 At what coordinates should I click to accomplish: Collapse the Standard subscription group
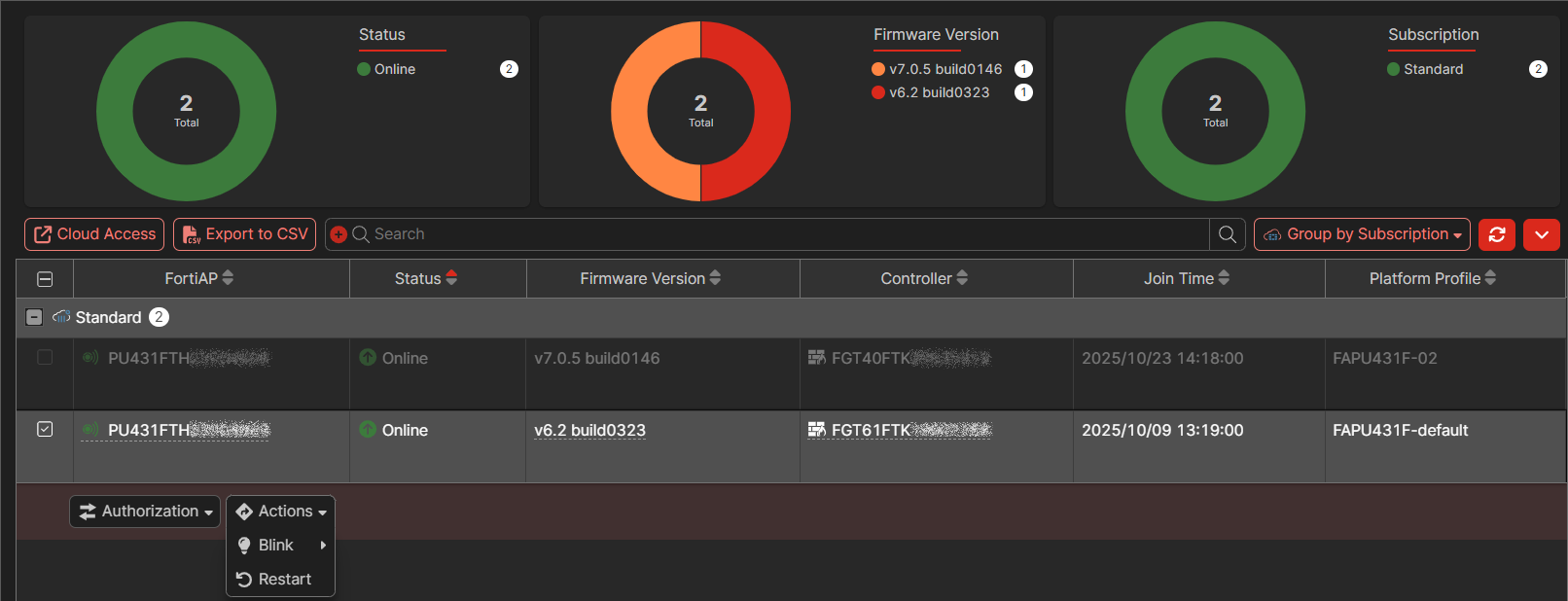[34, 317]
